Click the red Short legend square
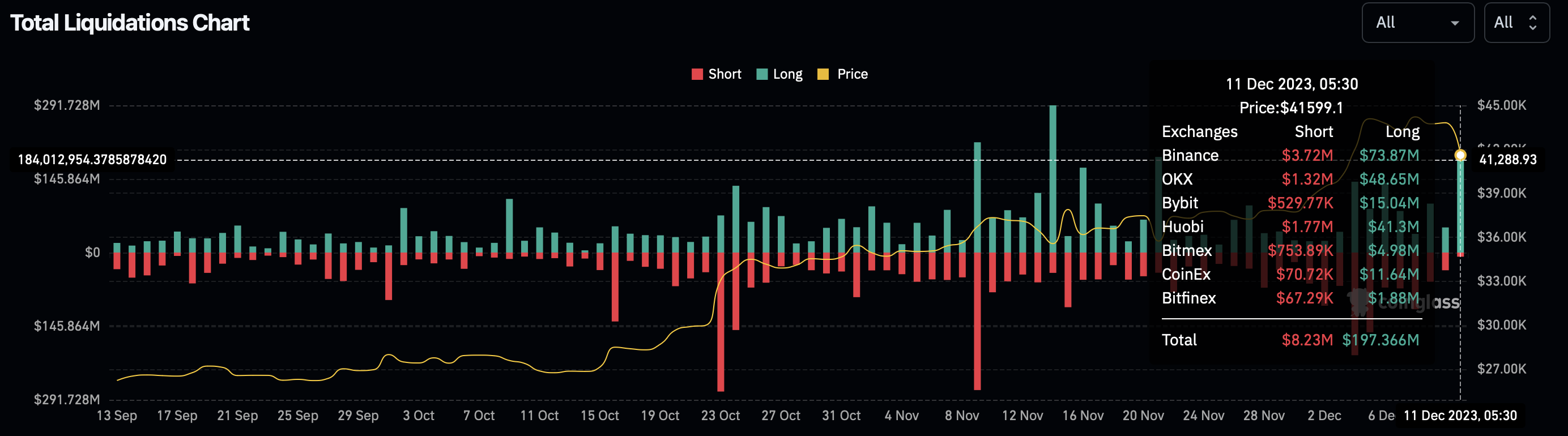 (697, 74)
